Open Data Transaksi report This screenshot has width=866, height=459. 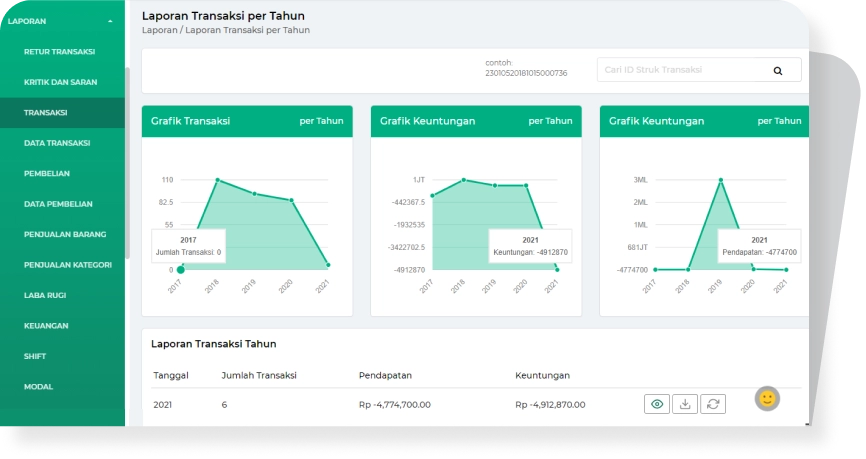[x=57, y=143]
